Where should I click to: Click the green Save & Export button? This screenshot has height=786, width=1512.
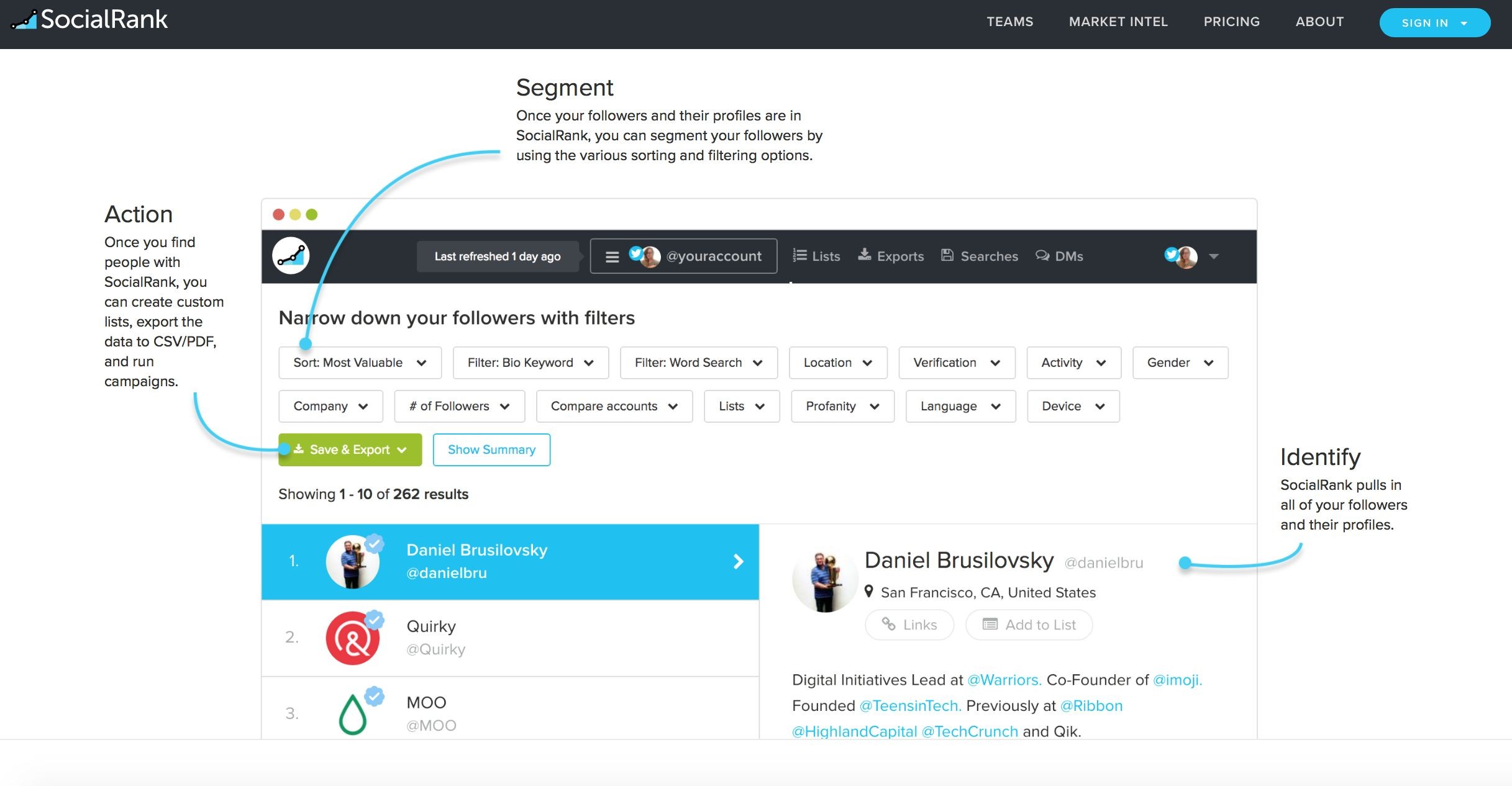click(x=350, y=449)
